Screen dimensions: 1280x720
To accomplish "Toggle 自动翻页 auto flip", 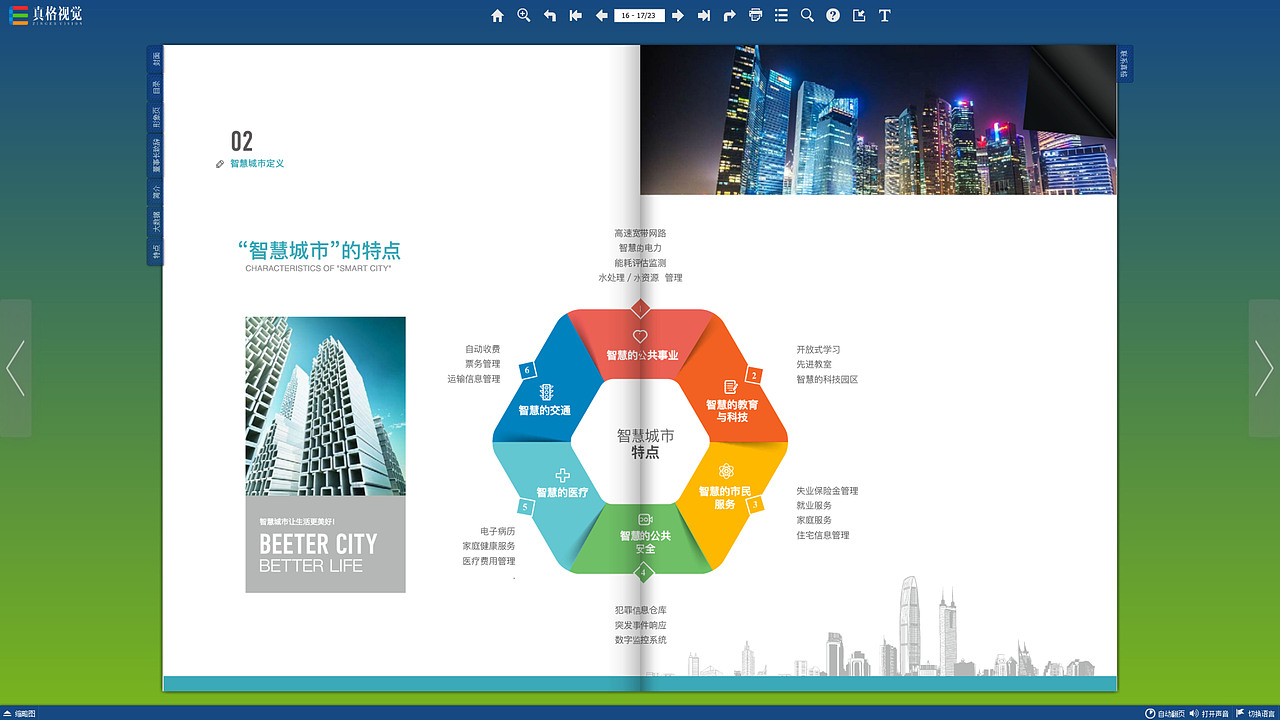I will pyautogui.click(x=1165, y=713).
